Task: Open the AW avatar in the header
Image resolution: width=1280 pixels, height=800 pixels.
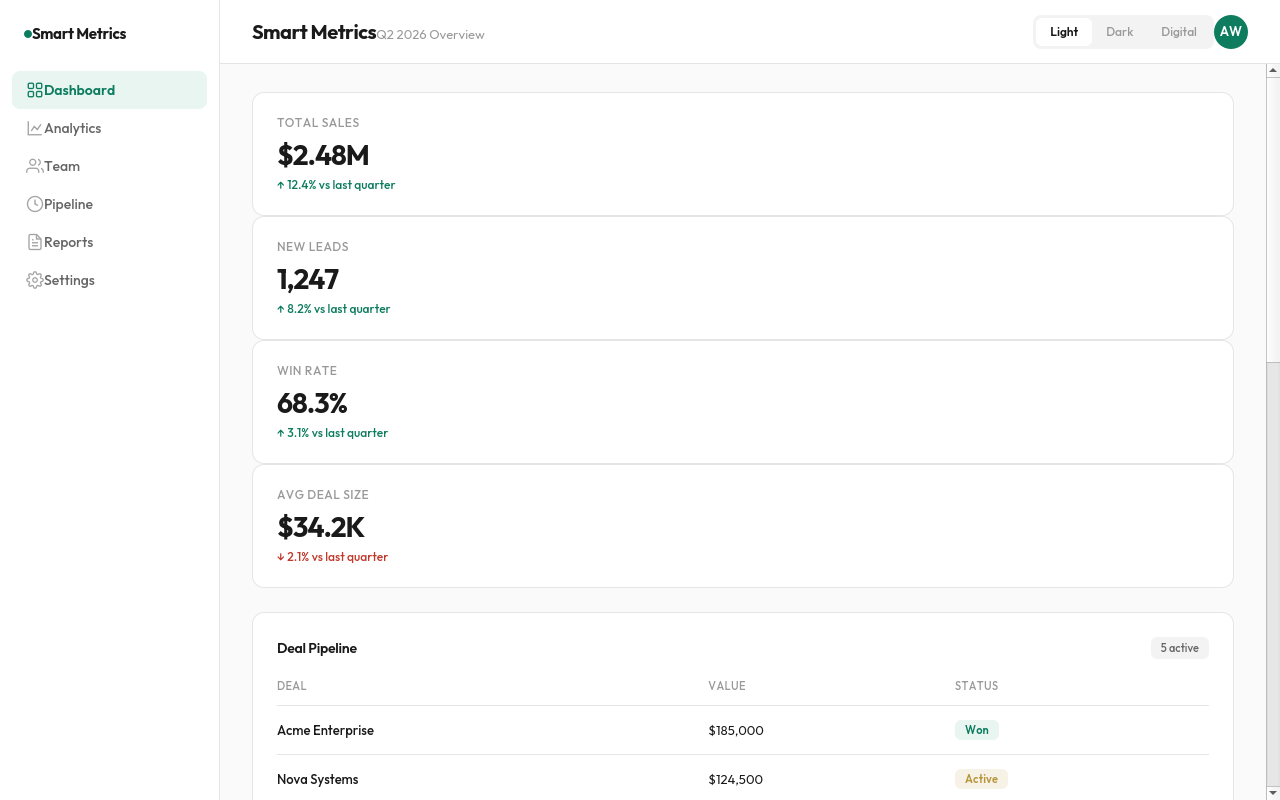Action: (x=1231, y=32)
